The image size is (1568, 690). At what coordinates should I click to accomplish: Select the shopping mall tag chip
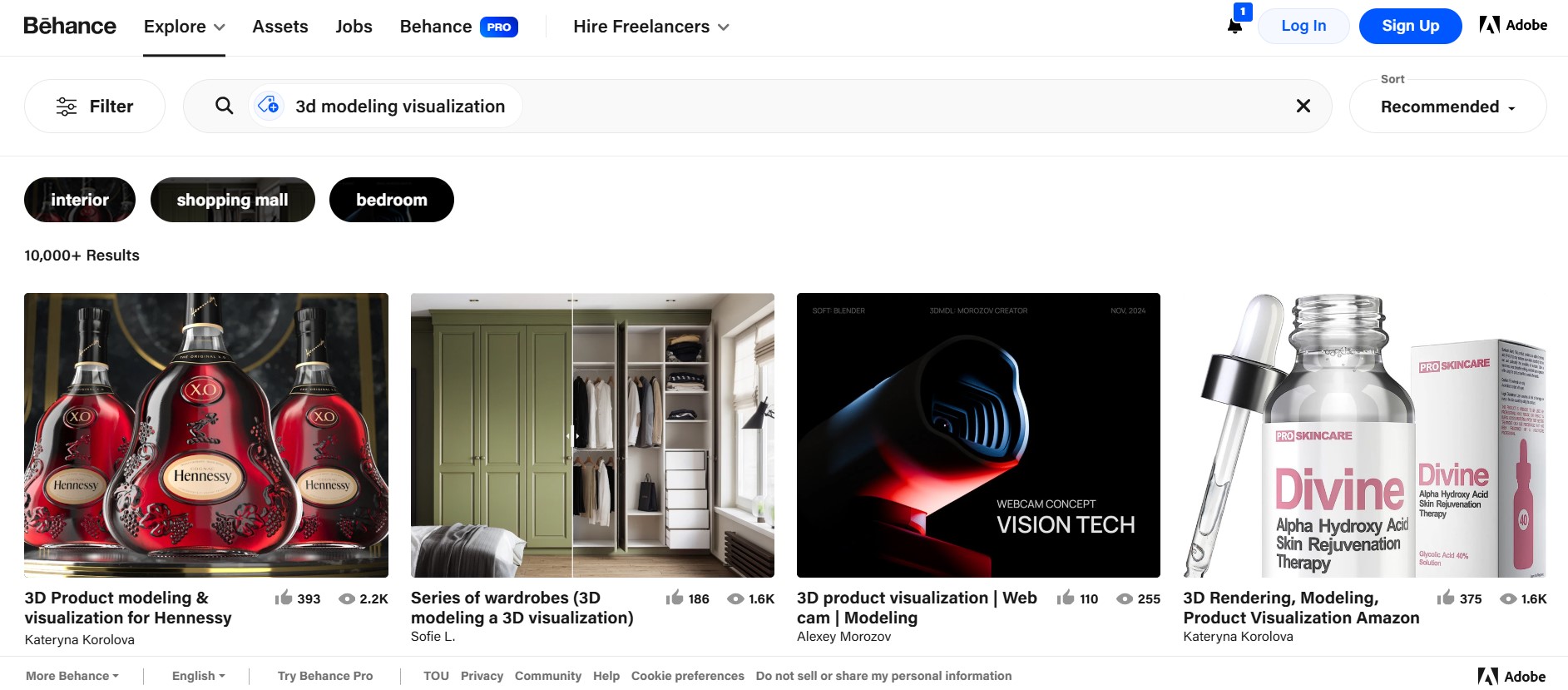click(x=232, y=200)
